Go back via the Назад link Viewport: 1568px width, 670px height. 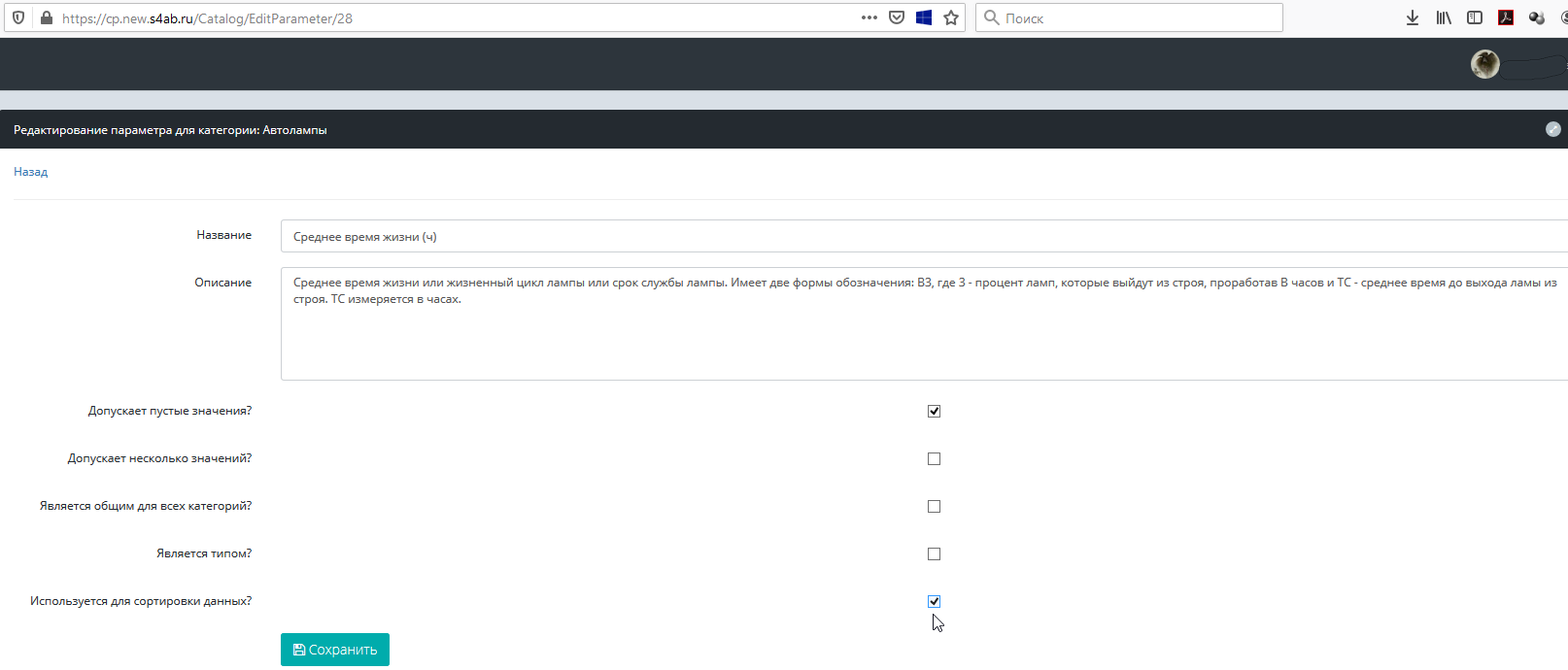[30, 172]
